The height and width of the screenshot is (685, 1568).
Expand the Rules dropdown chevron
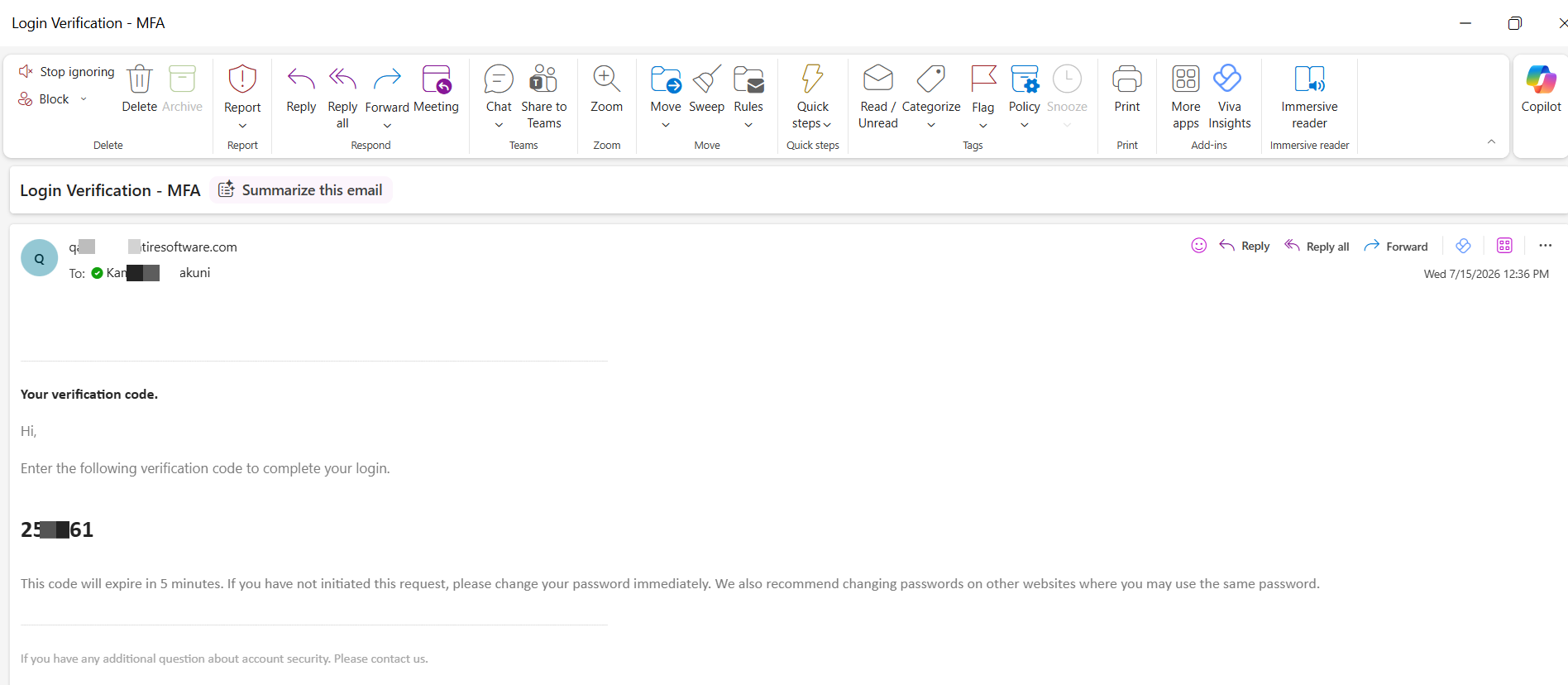point(748,125)
